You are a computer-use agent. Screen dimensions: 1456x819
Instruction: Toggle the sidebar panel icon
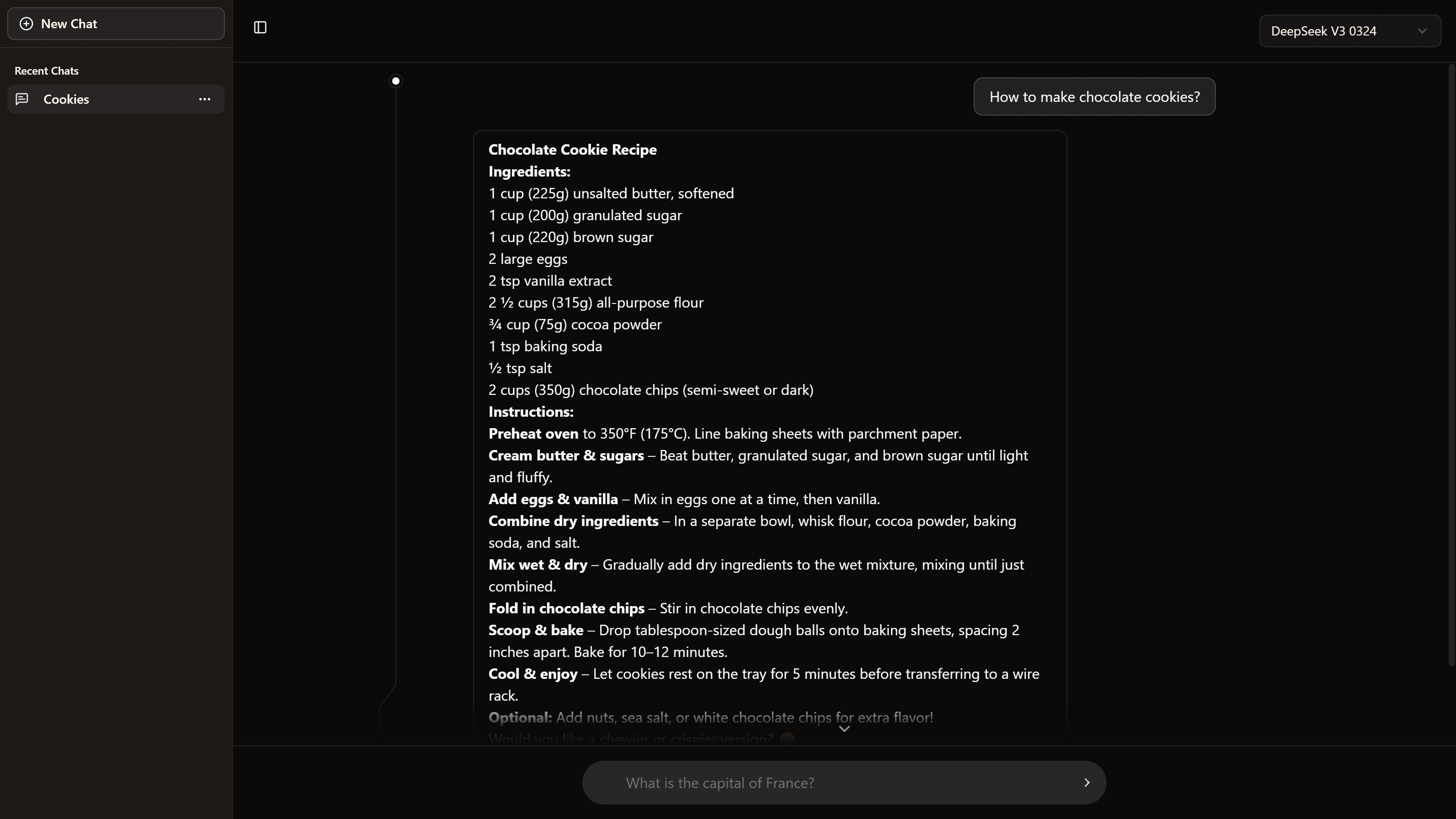(260, 27)
